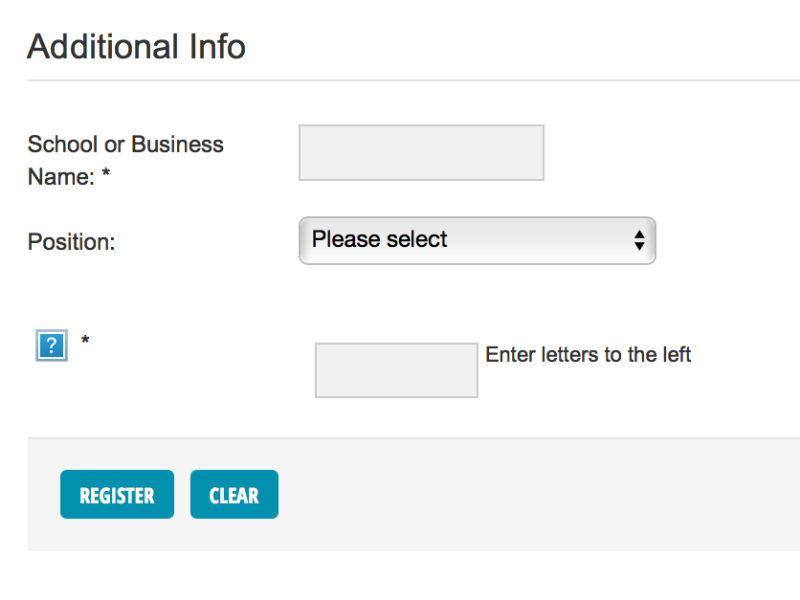Click the broken captcha image question-mark icon
Viewport: 800px width, 600px height.
52,345
